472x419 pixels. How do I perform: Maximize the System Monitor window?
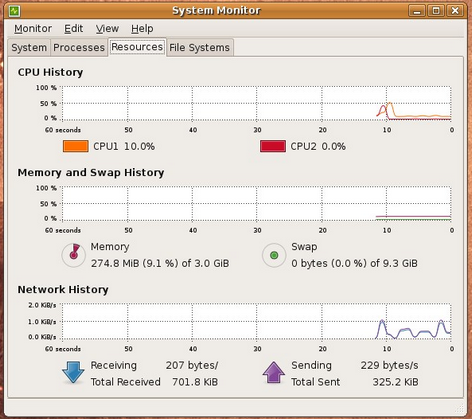pos(436,11)
